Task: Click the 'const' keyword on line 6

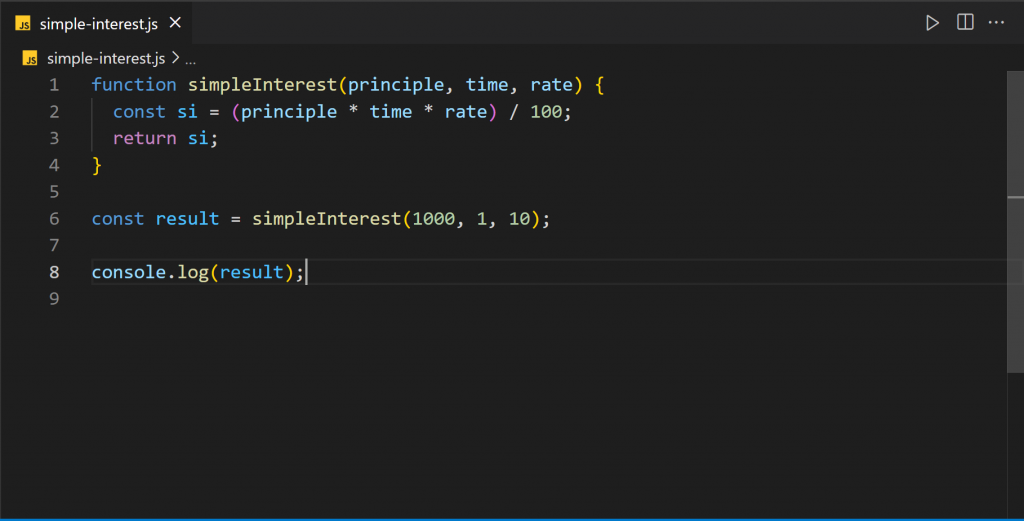Action: point(118,219)
